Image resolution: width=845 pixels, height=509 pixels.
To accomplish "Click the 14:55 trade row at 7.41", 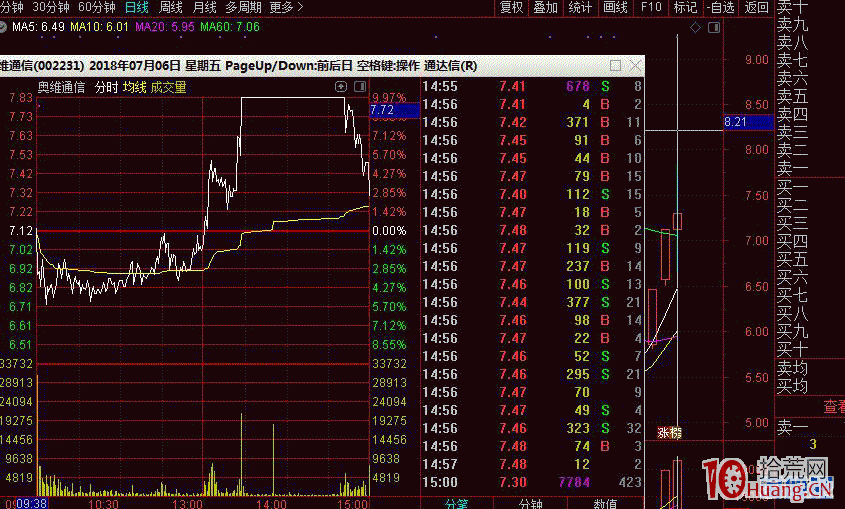I will (532, 86).
